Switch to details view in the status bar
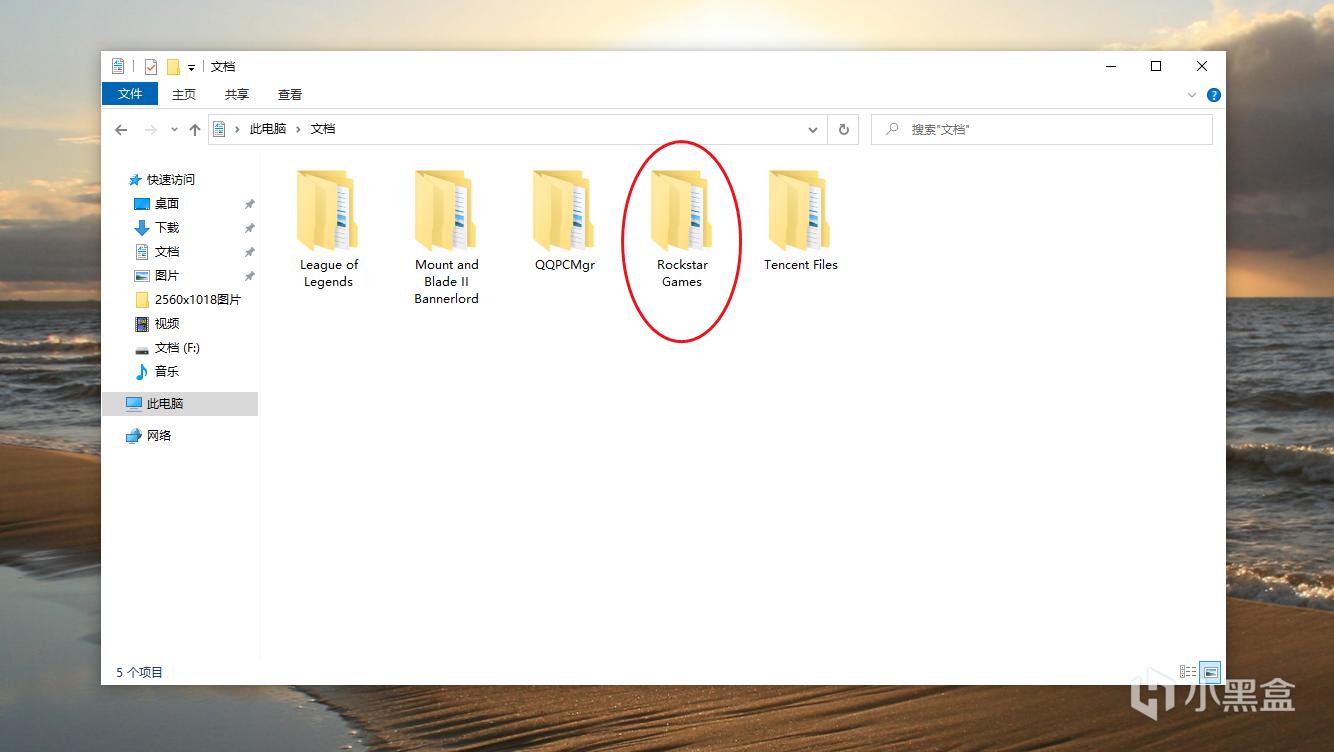Viewport: 1334px width, 752px height. pos(1188,672)
